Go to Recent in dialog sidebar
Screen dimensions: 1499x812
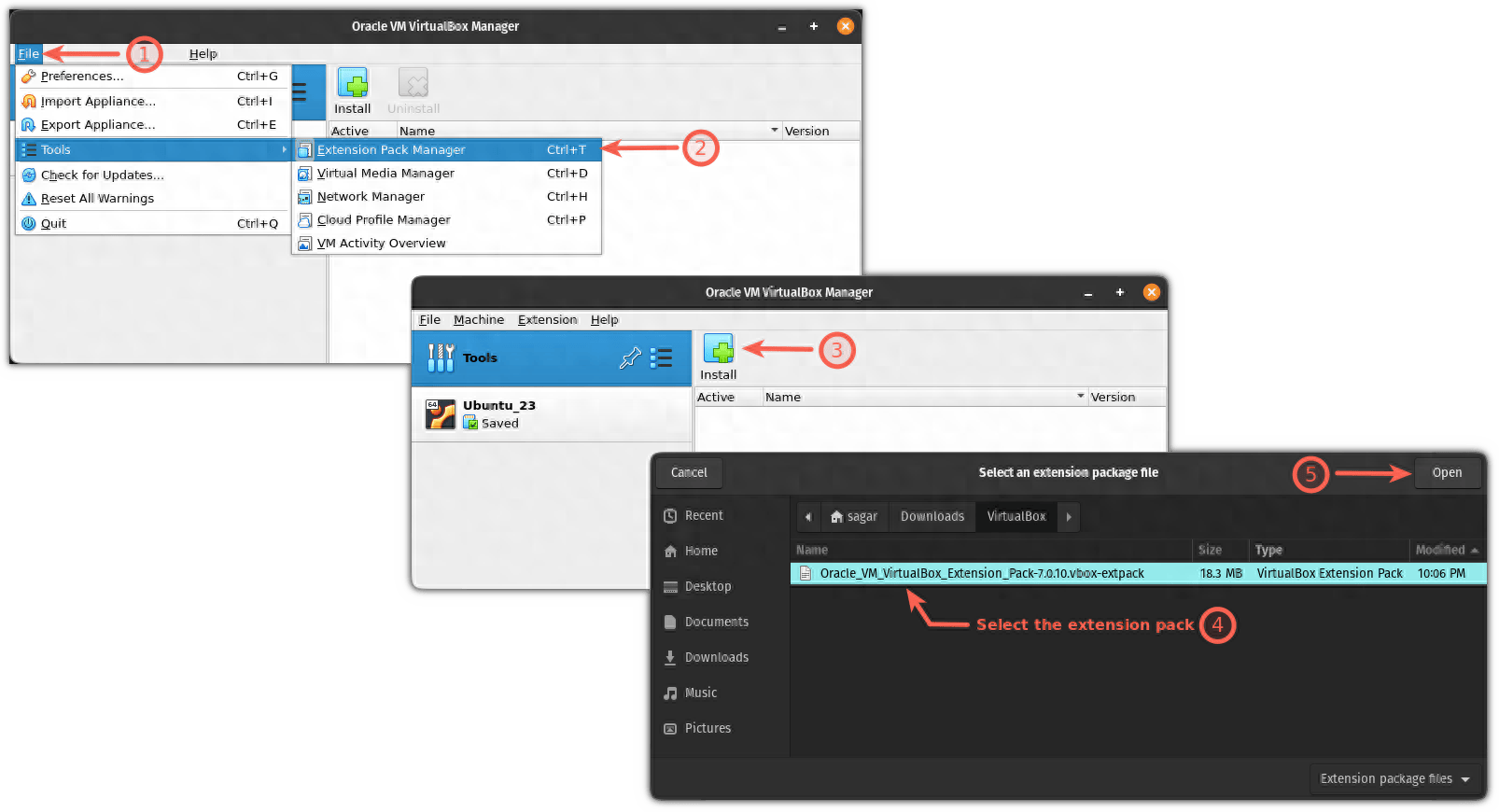click(721, 516)
